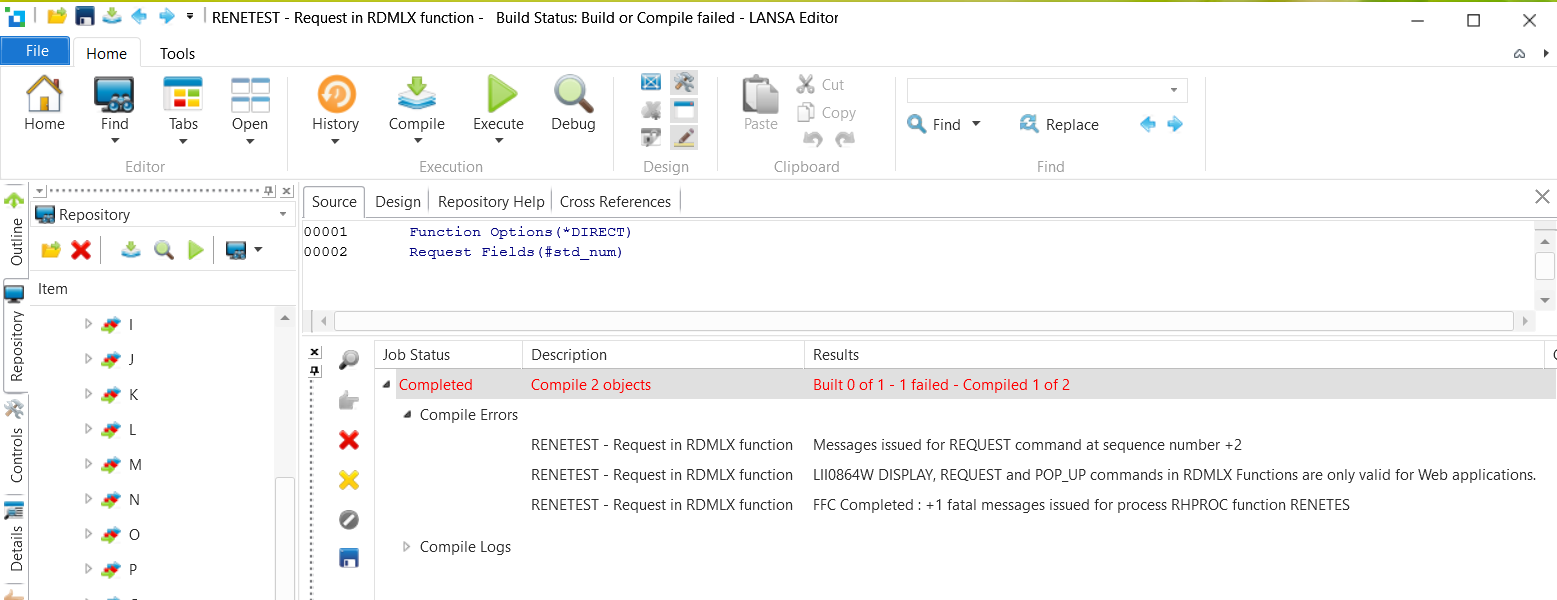
Task: Click the magnifier icon in Repository toolbar
Action: (x=164, y=250)
